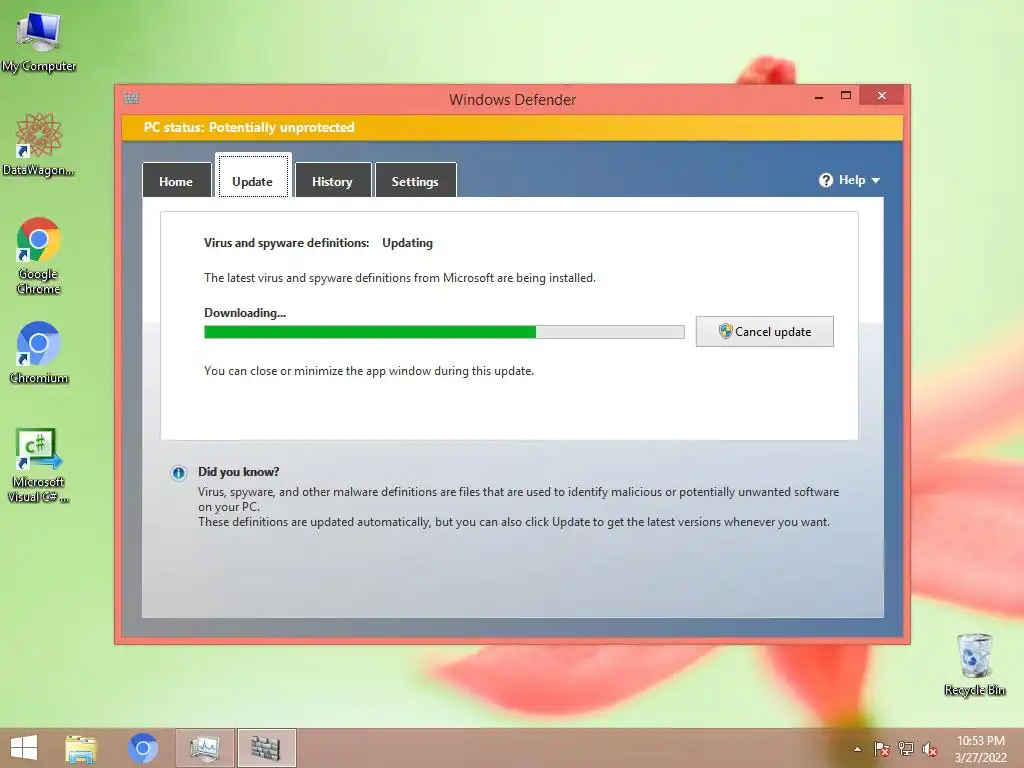Screen dimensions: 1024x768
Task: Open network status tray icon
Action: (906, 749)
